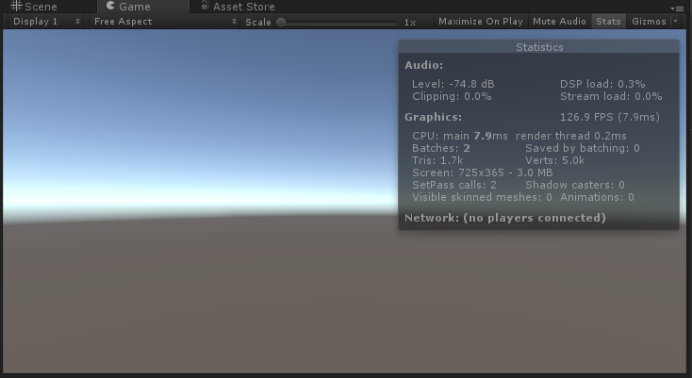Image resolution: width=692 pixels, height=378 pixels.
Task: Click the Shadow casters: 0 entry
Action: point(575,185)
